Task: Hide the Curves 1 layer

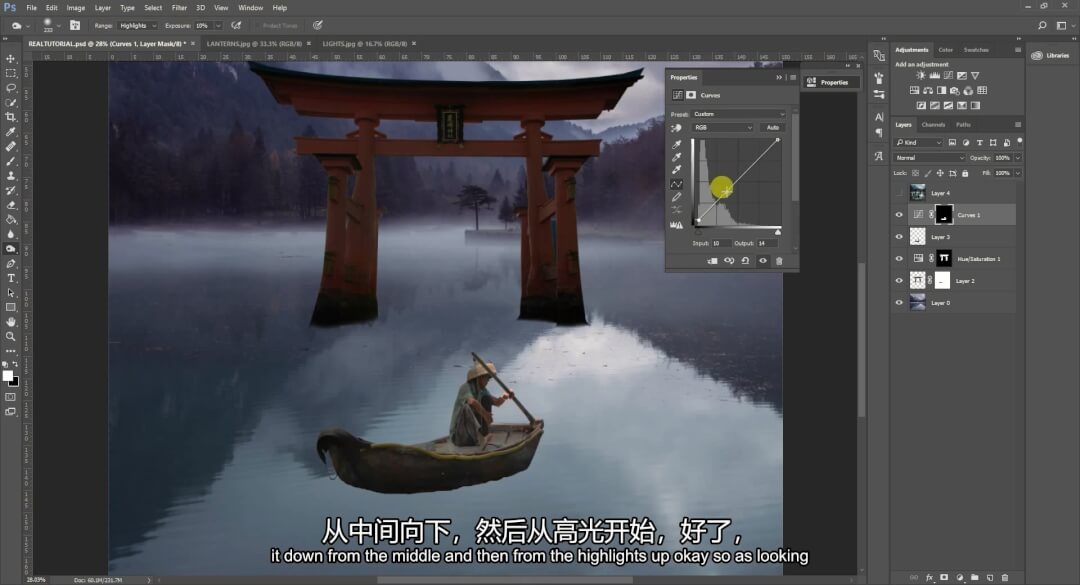Action: (899, 215)
